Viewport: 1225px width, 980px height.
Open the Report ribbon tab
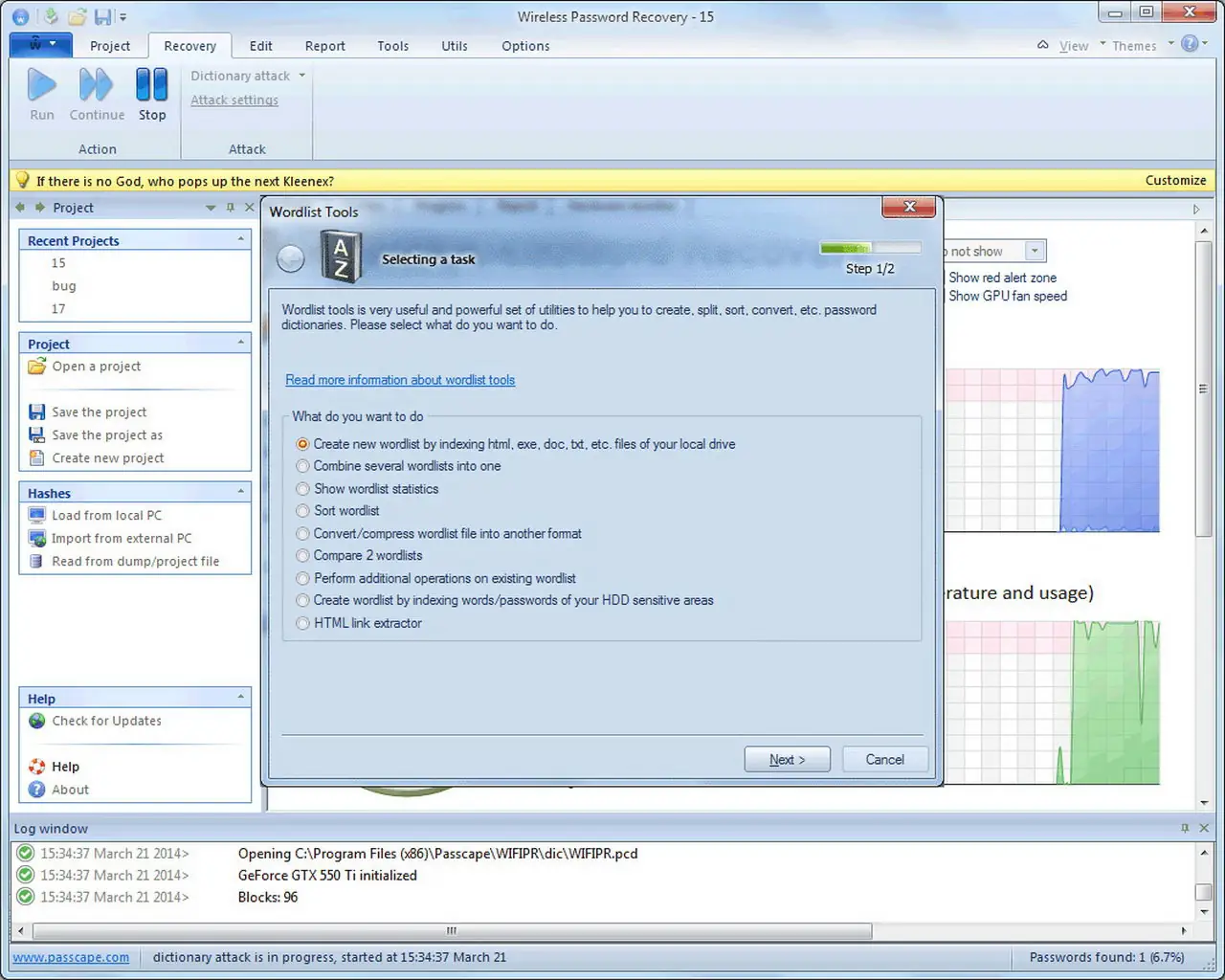tap(325, 46)
